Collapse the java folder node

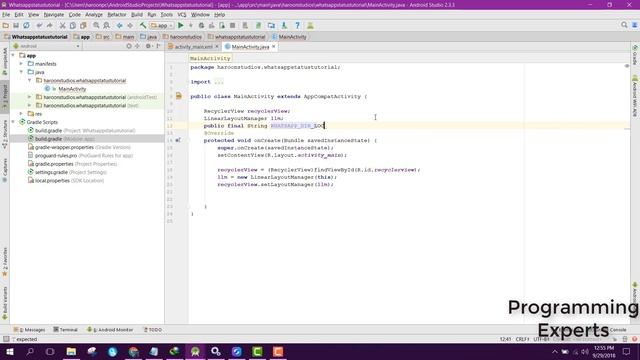click(x=21, y=72)
